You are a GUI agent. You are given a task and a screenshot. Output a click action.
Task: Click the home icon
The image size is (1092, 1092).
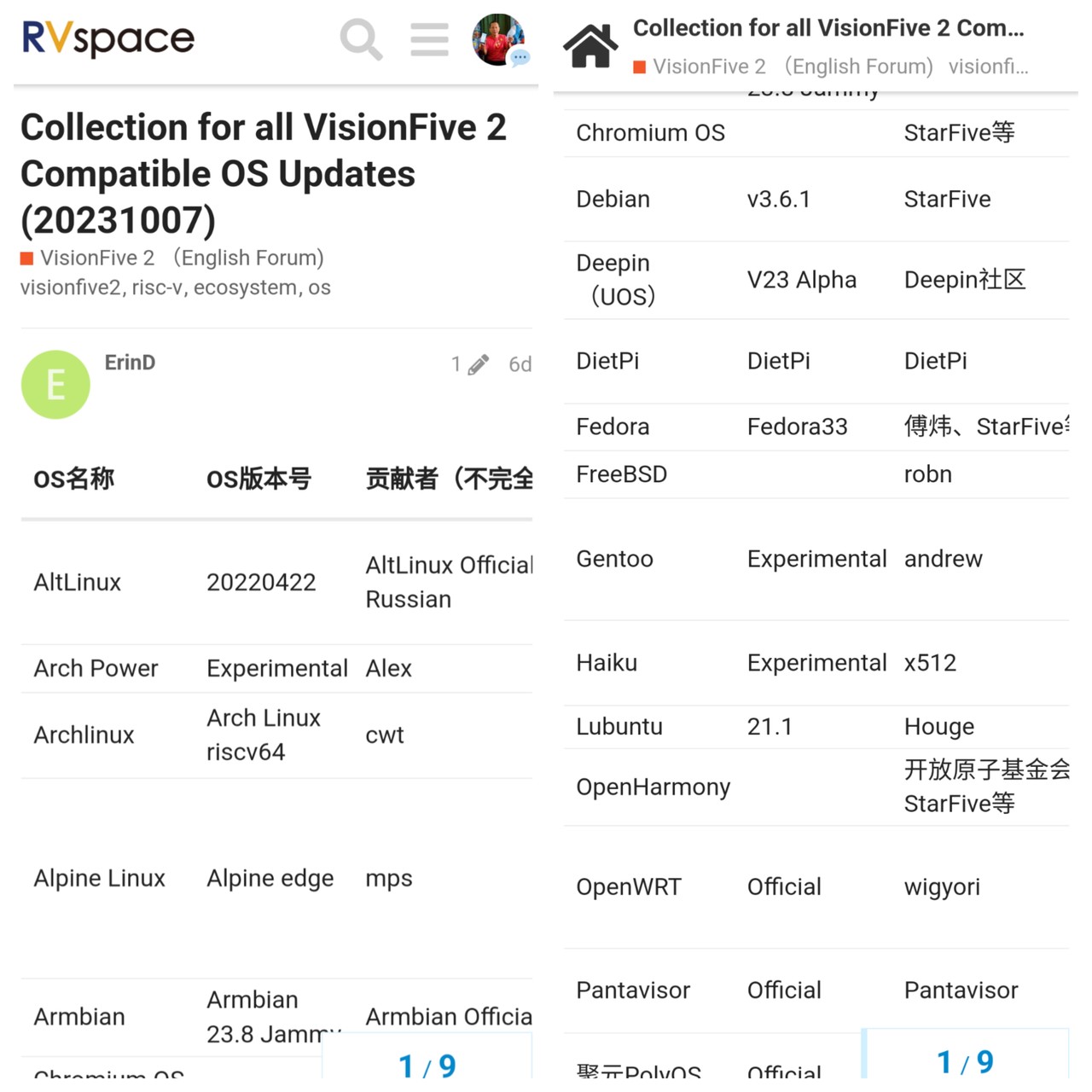click(590, 46)
